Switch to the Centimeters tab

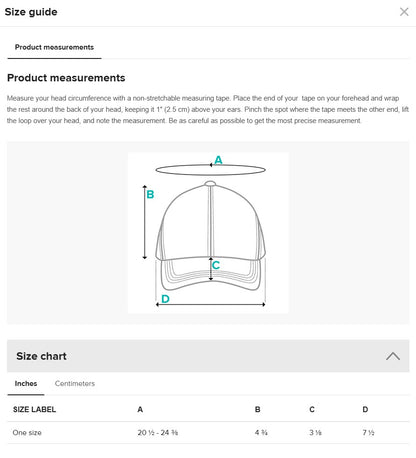pos(75,383)
